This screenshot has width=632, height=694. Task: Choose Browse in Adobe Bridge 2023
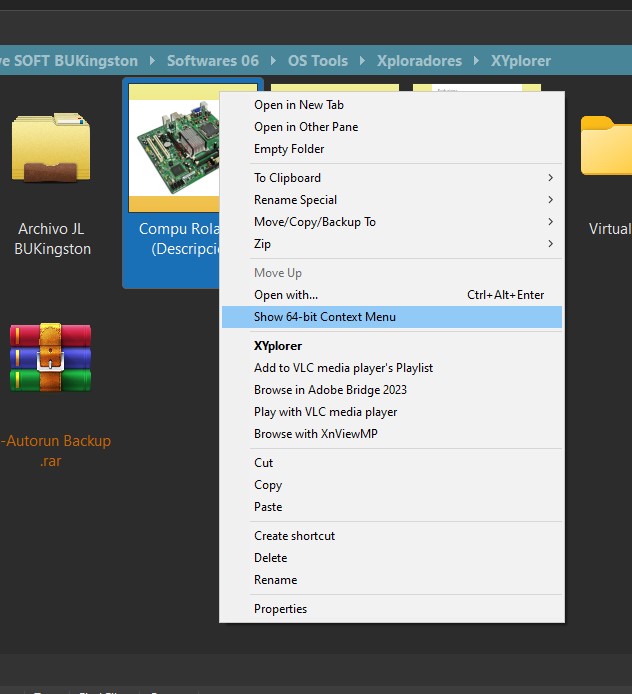(x=330, y=390)
